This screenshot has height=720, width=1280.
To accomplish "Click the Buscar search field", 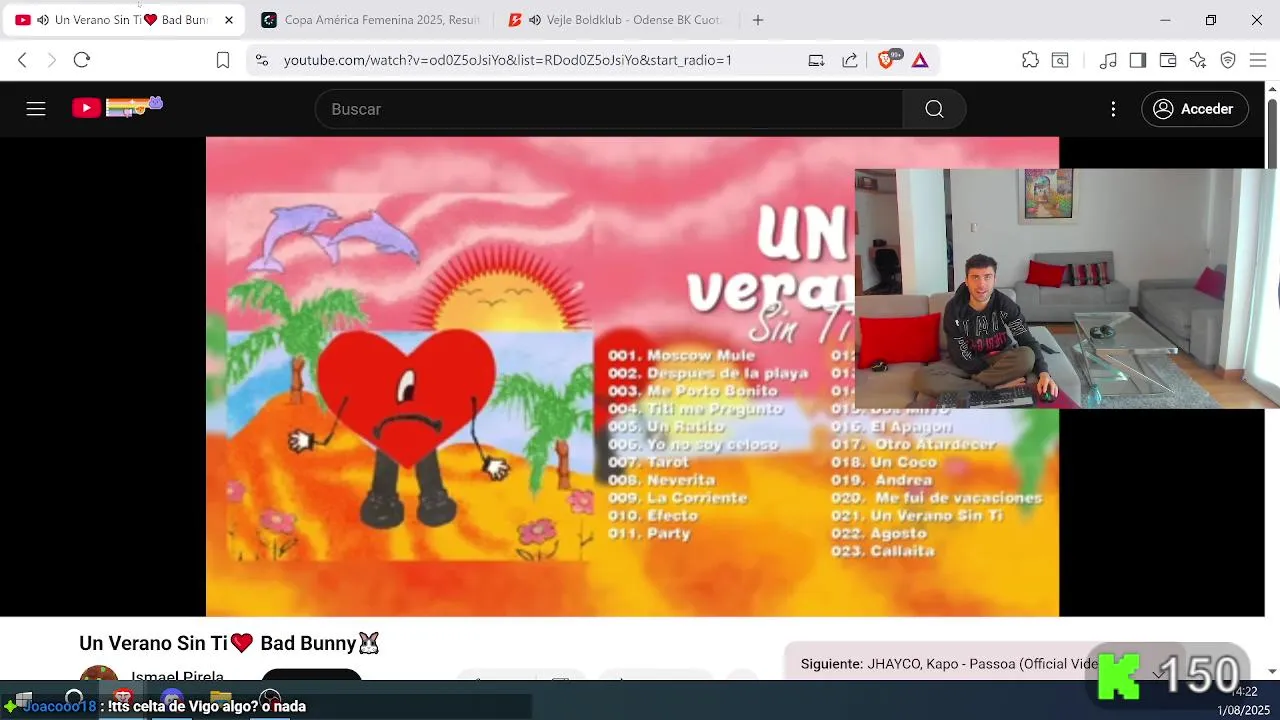I will tap(609, 109).
